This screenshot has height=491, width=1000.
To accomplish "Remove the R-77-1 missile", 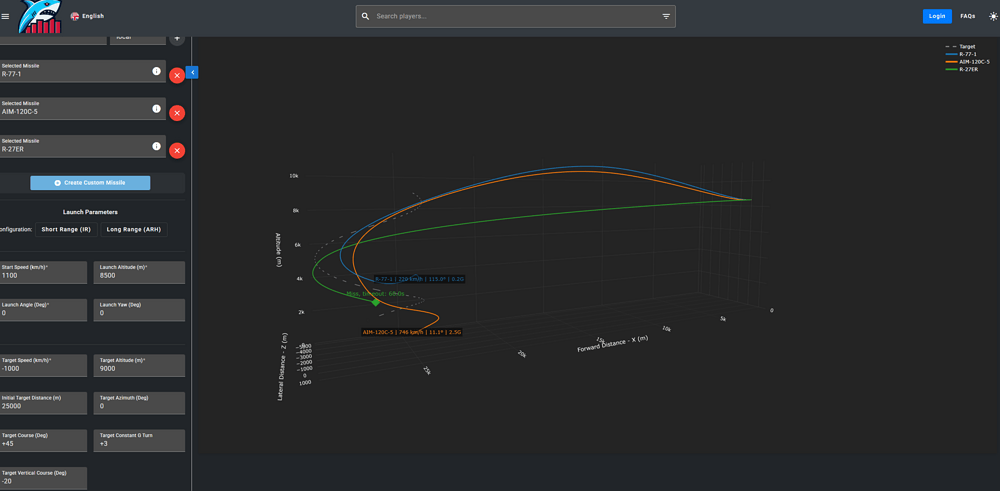I will point(177,75).
